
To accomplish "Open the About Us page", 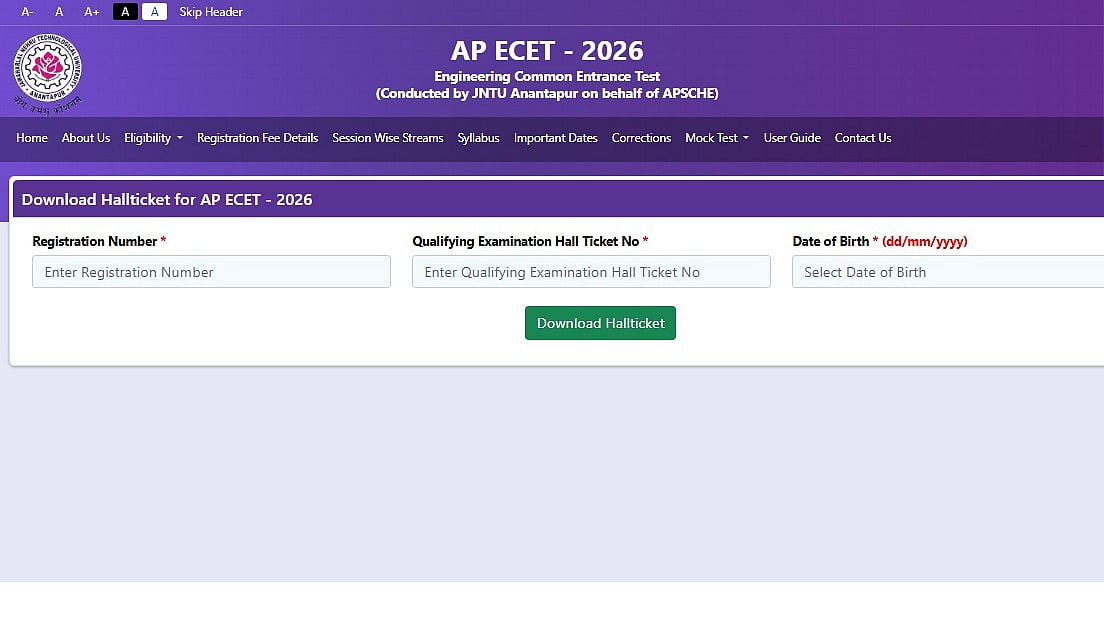I will coord(86,138).
